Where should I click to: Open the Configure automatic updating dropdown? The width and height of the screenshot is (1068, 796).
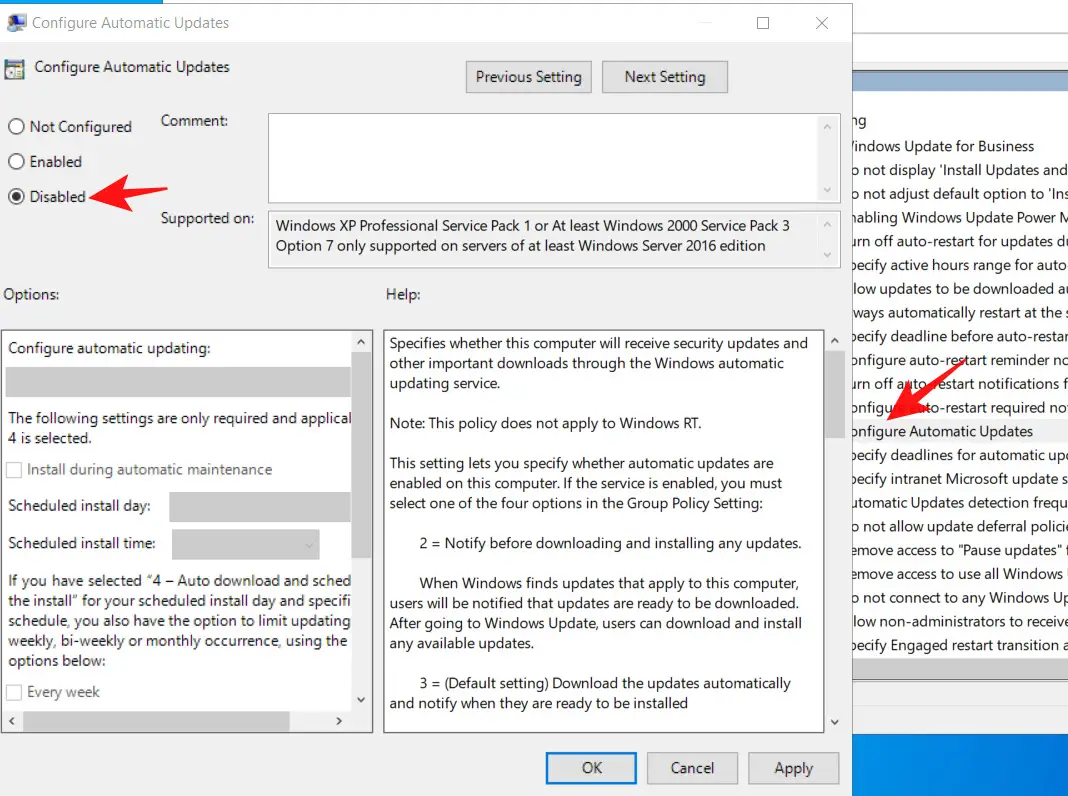tap(178, 382)
